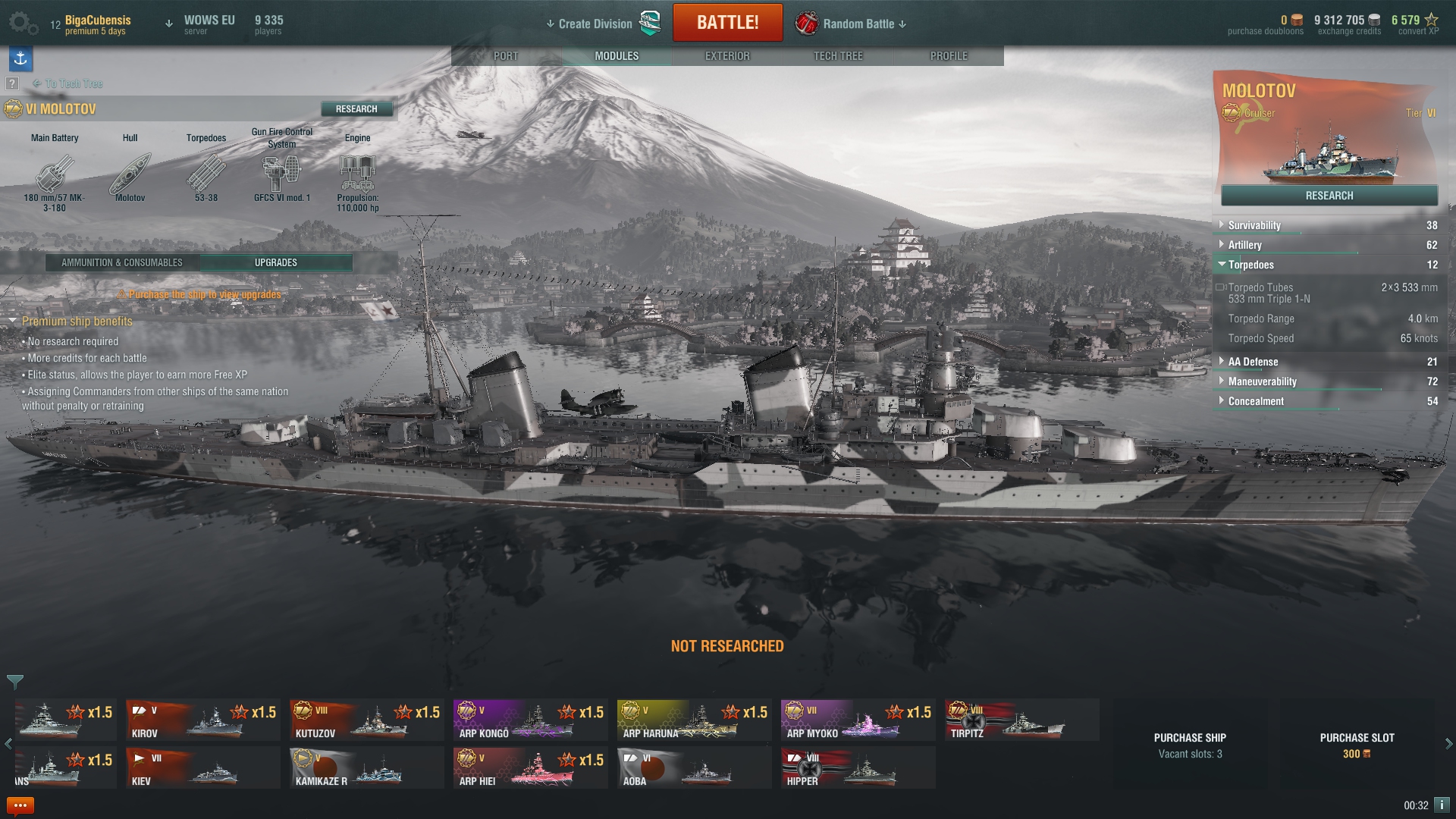Select the Torpedoes 53-38 module icon
Screen dimensions: 1456x819
(x=206, y=174)
